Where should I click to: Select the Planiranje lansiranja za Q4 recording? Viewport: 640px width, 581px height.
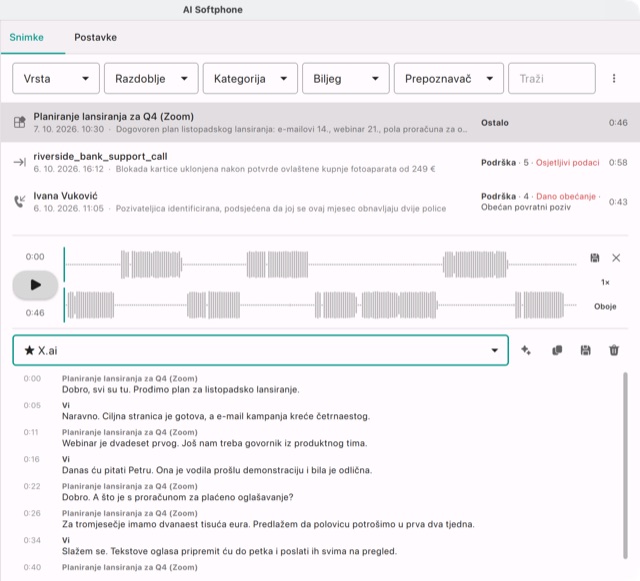click(x=320, y=122)
